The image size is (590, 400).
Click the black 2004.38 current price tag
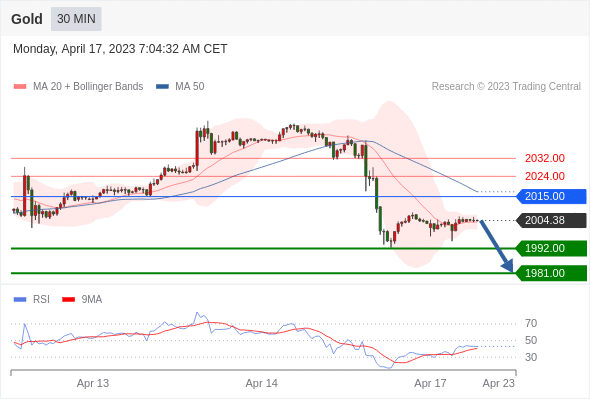coord(551,221)
